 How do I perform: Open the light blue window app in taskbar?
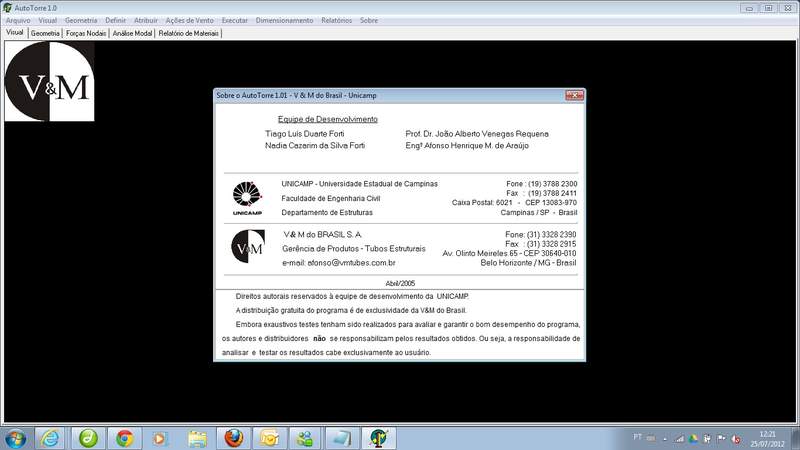[341, 438]
